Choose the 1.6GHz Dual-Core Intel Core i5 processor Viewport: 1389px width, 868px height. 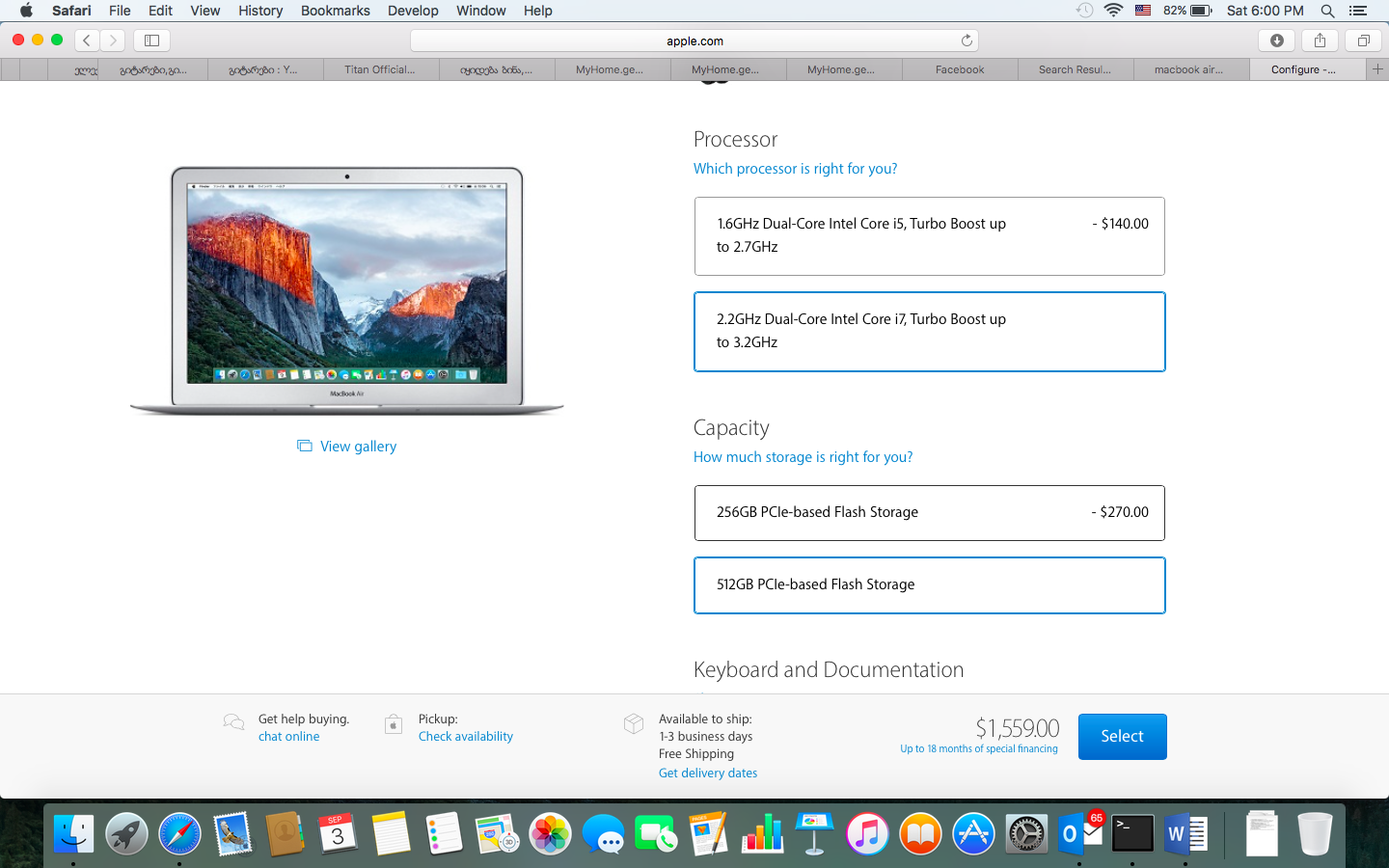click(930, 236)
